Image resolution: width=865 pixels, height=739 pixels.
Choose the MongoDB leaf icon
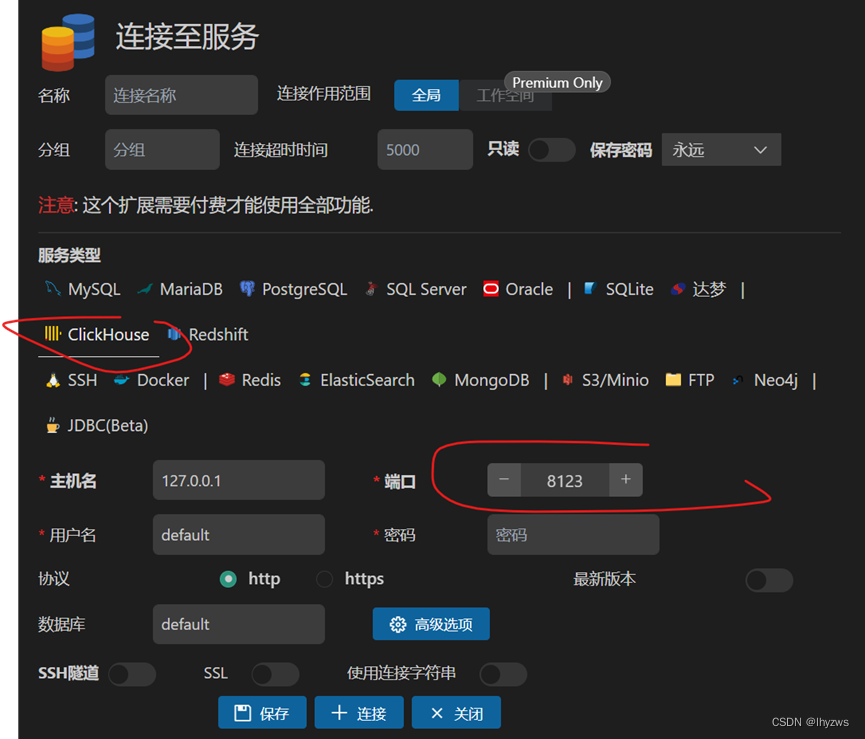(439, 379)
